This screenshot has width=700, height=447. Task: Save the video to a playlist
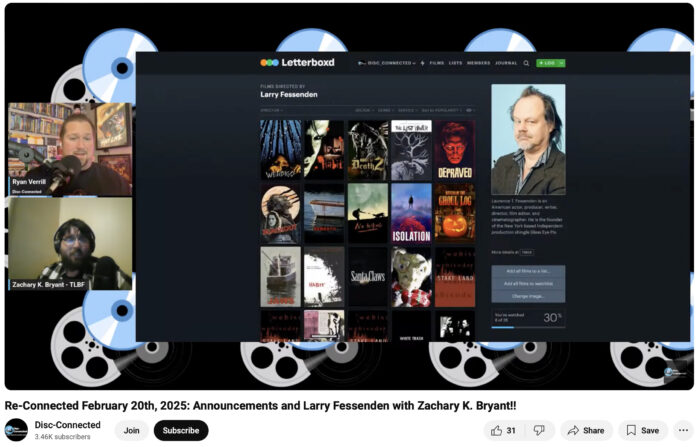(642, 430)
